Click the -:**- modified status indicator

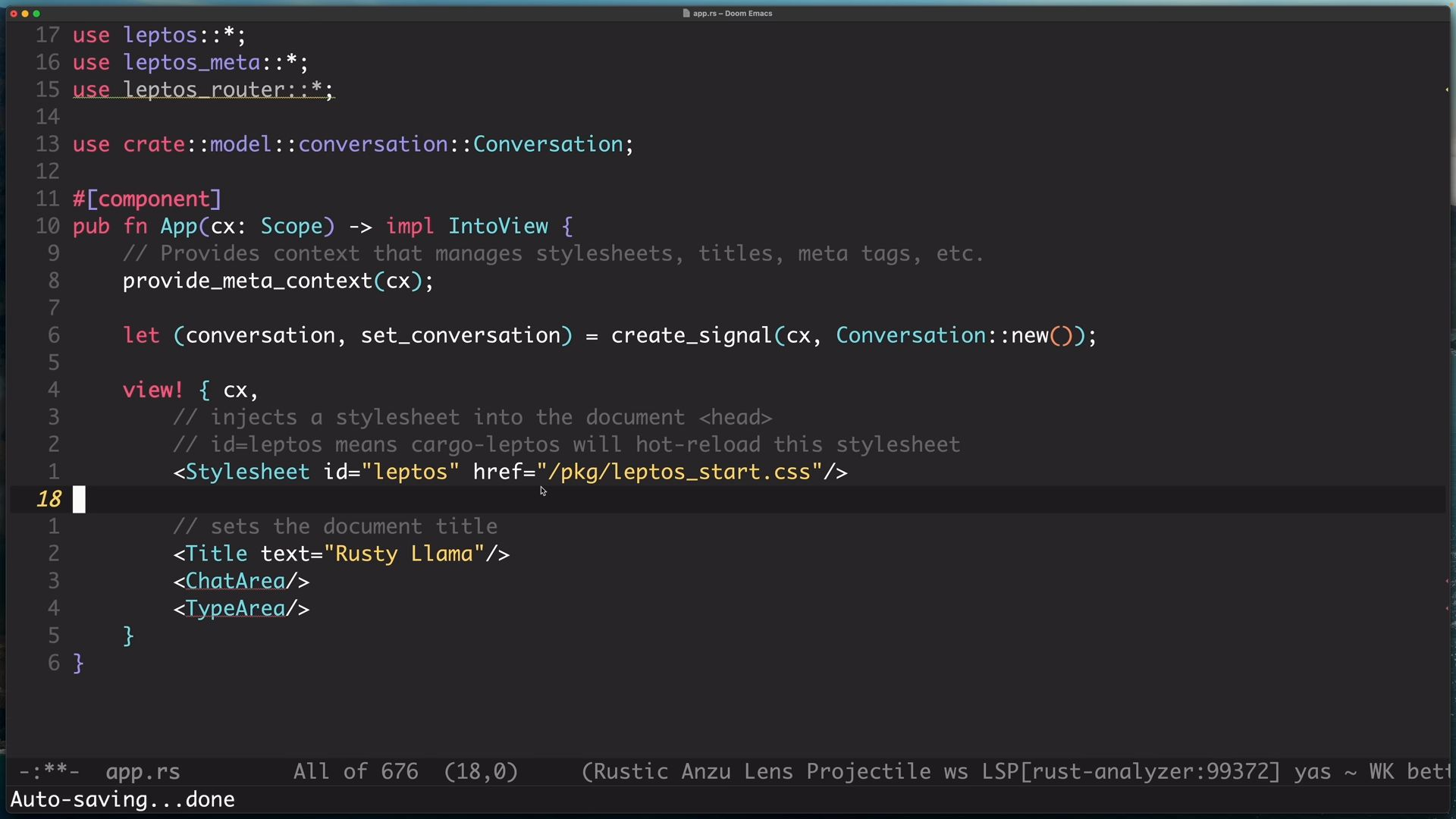click(x=49, y=772)
